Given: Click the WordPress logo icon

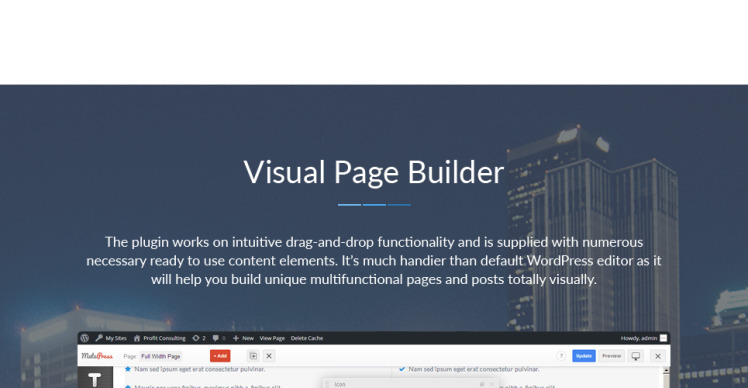Looking at the screenshot, I should 85,338.
